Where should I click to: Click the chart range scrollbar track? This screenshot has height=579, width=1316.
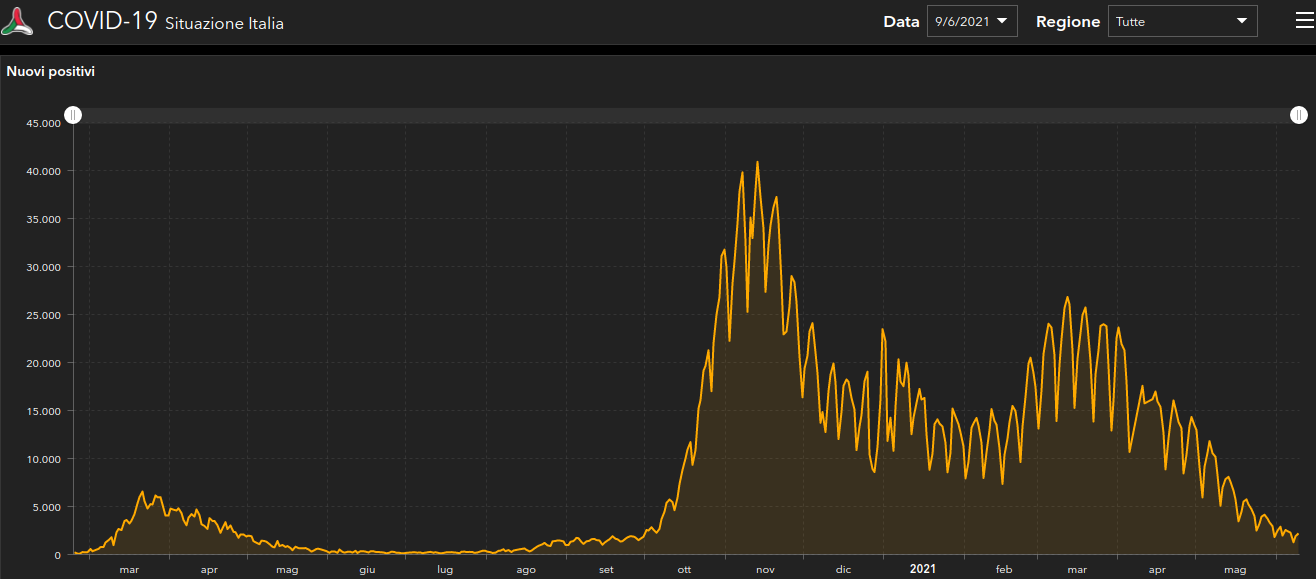[686, 115]
